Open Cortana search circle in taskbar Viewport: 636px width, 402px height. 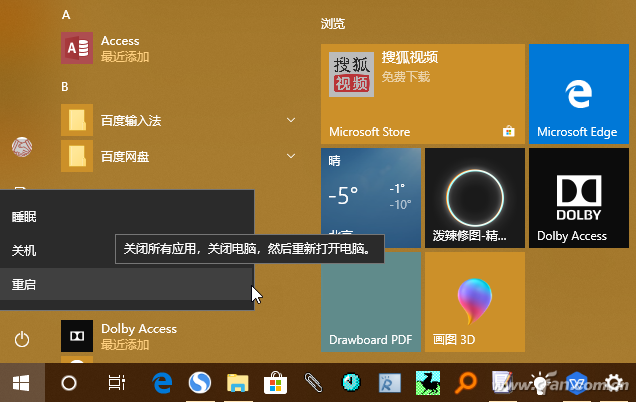(x=69, y=383)
